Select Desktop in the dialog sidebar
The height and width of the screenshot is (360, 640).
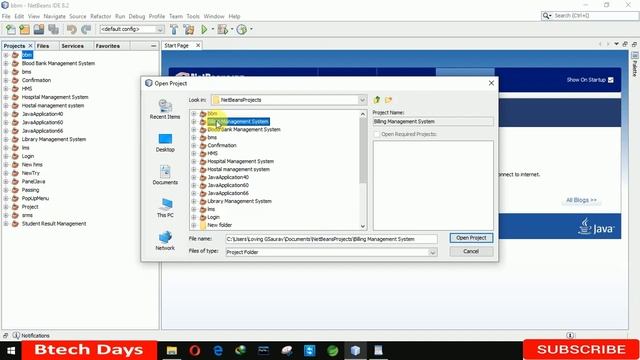coord(165,142)
